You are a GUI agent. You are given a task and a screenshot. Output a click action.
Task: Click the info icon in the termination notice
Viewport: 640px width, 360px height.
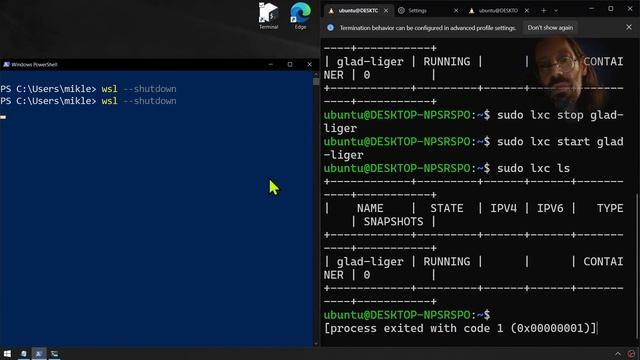pos(330,28)
